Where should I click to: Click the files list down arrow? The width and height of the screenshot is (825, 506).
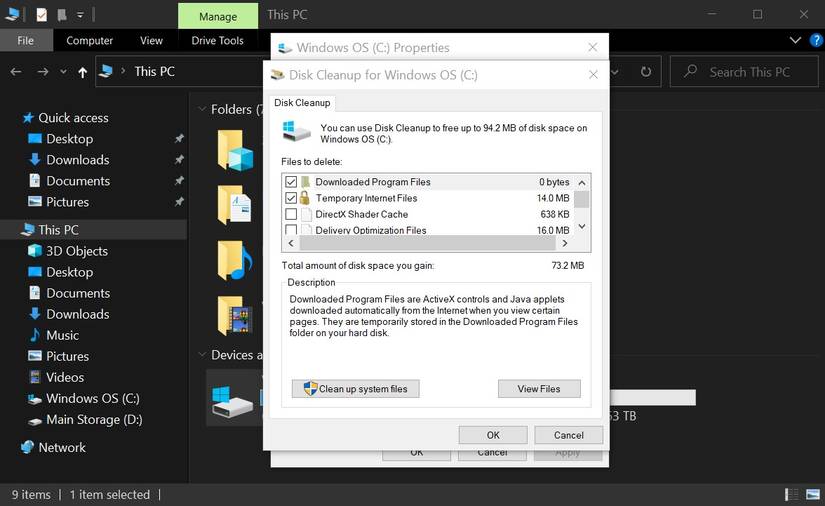582,226
